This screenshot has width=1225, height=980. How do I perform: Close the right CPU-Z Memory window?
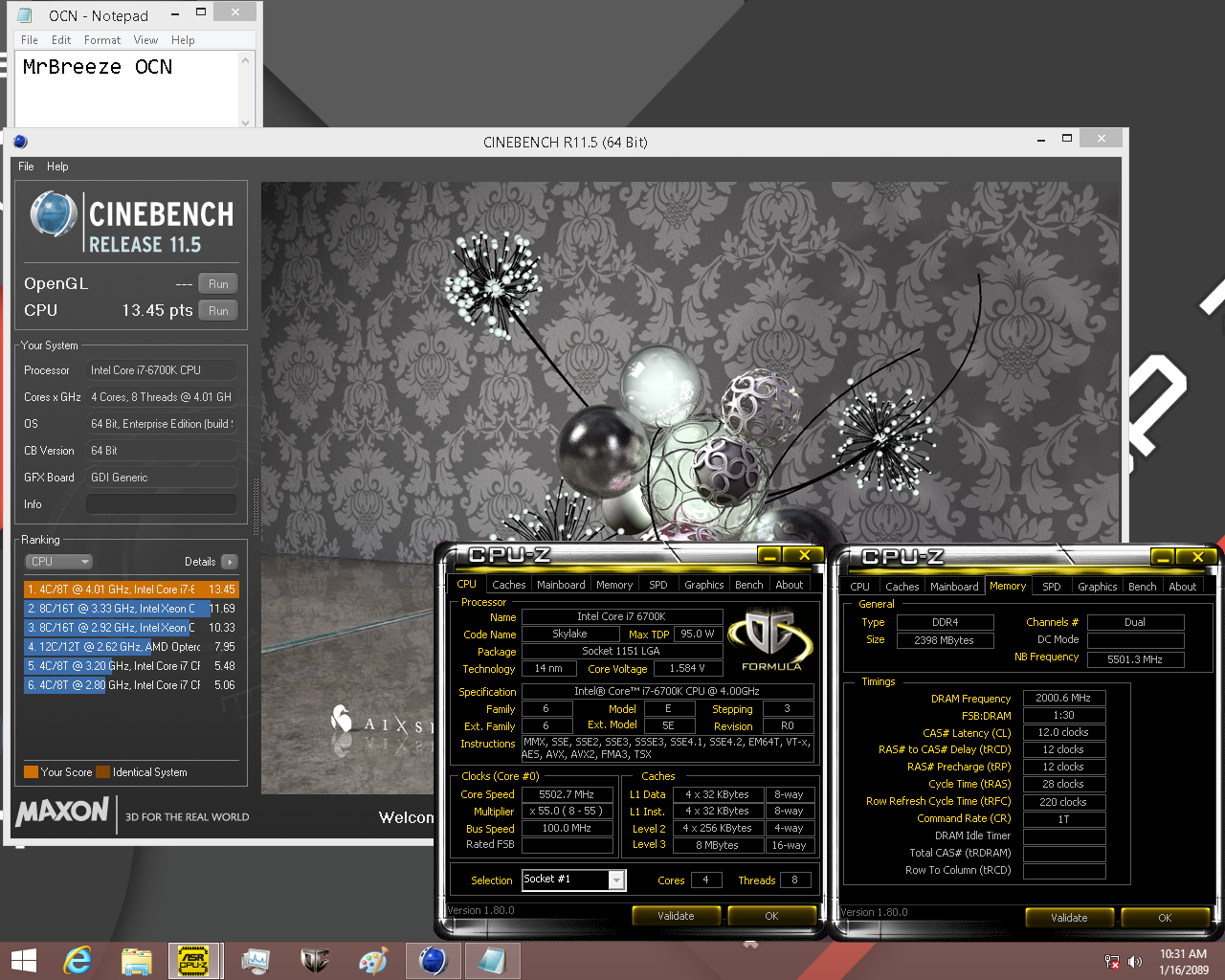[1197, 557]
